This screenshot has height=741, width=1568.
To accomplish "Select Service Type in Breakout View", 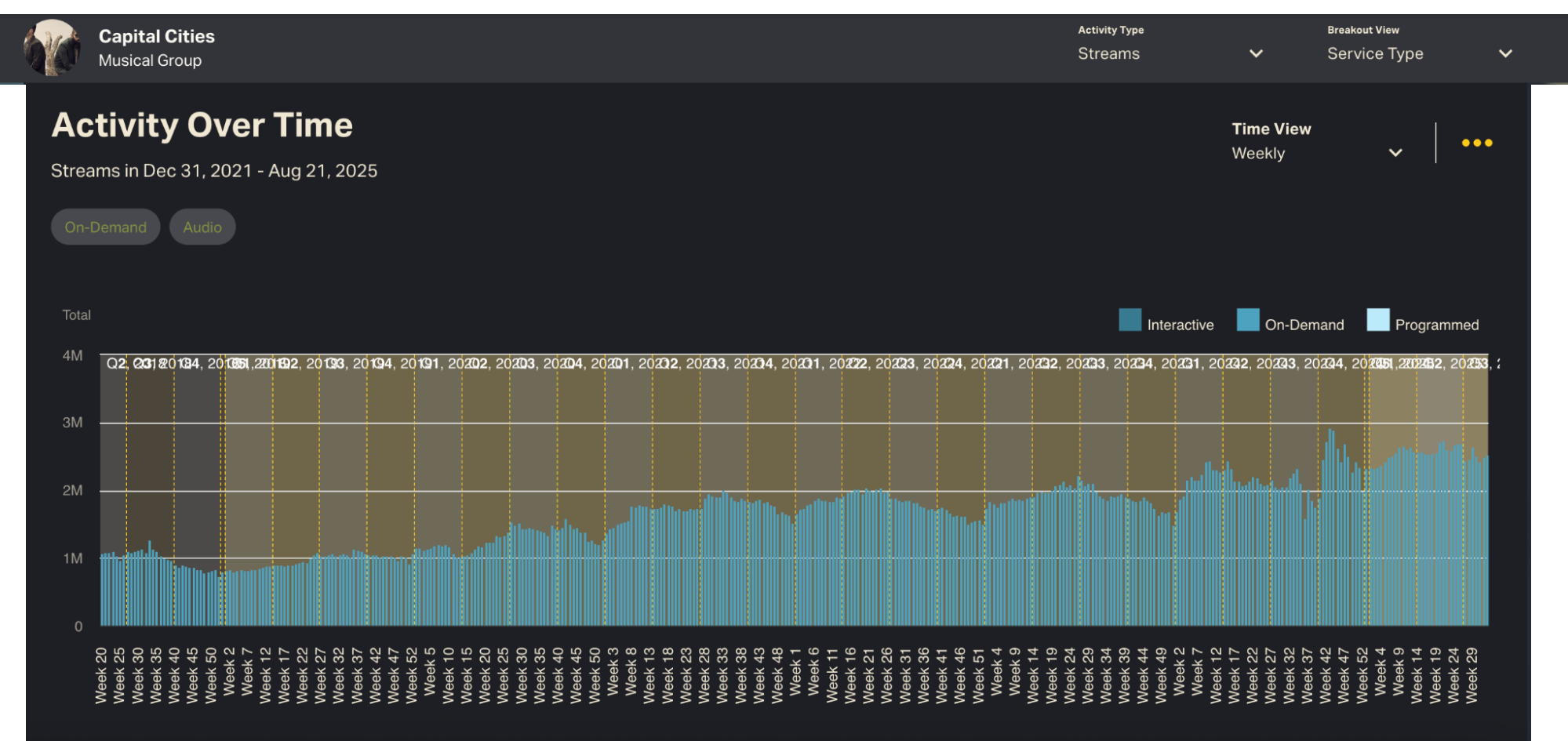I will click(1374, 53).
